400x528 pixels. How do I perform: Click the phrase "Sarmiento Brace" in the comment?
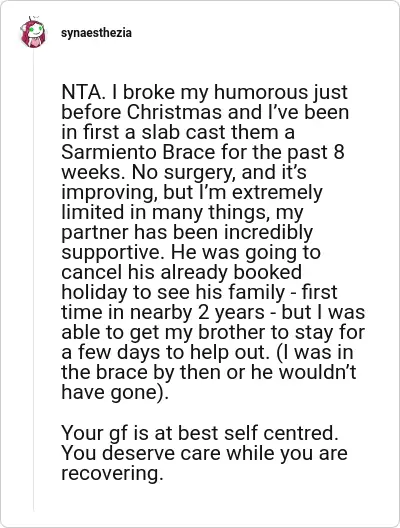[138, 152]
